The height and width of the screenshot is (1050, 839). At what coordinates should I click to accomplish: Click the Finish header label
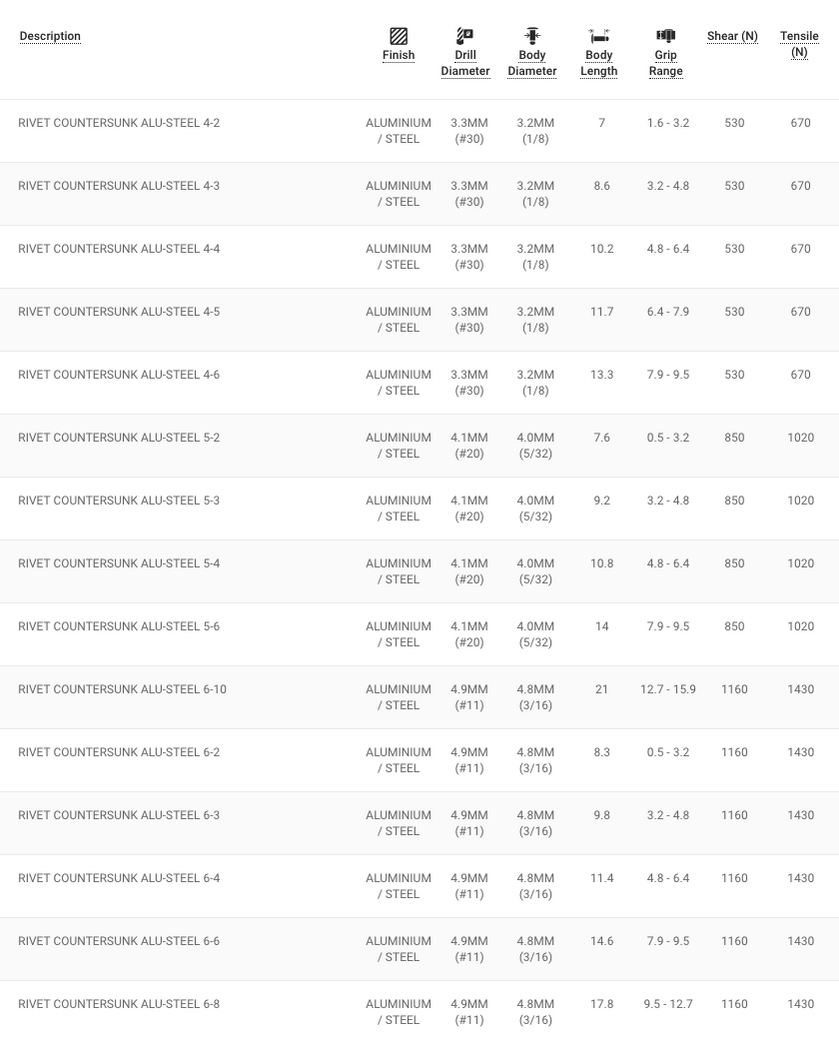[x=398, y=55]
